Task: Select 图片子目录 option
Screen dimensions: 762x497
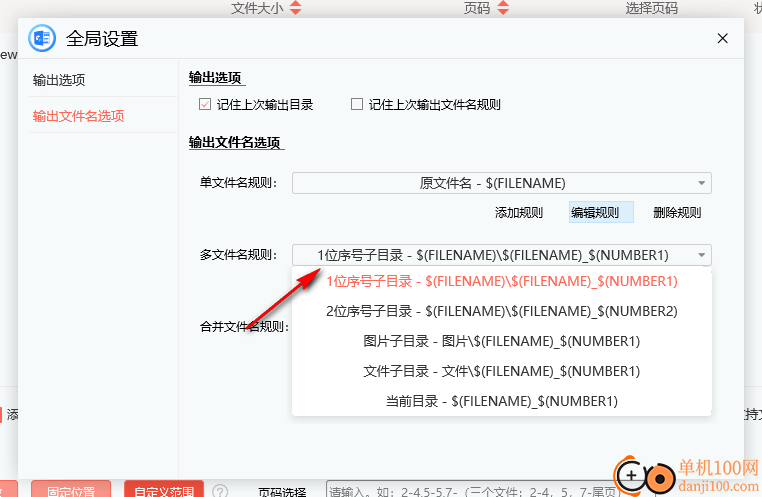Action: coord(502,342)
